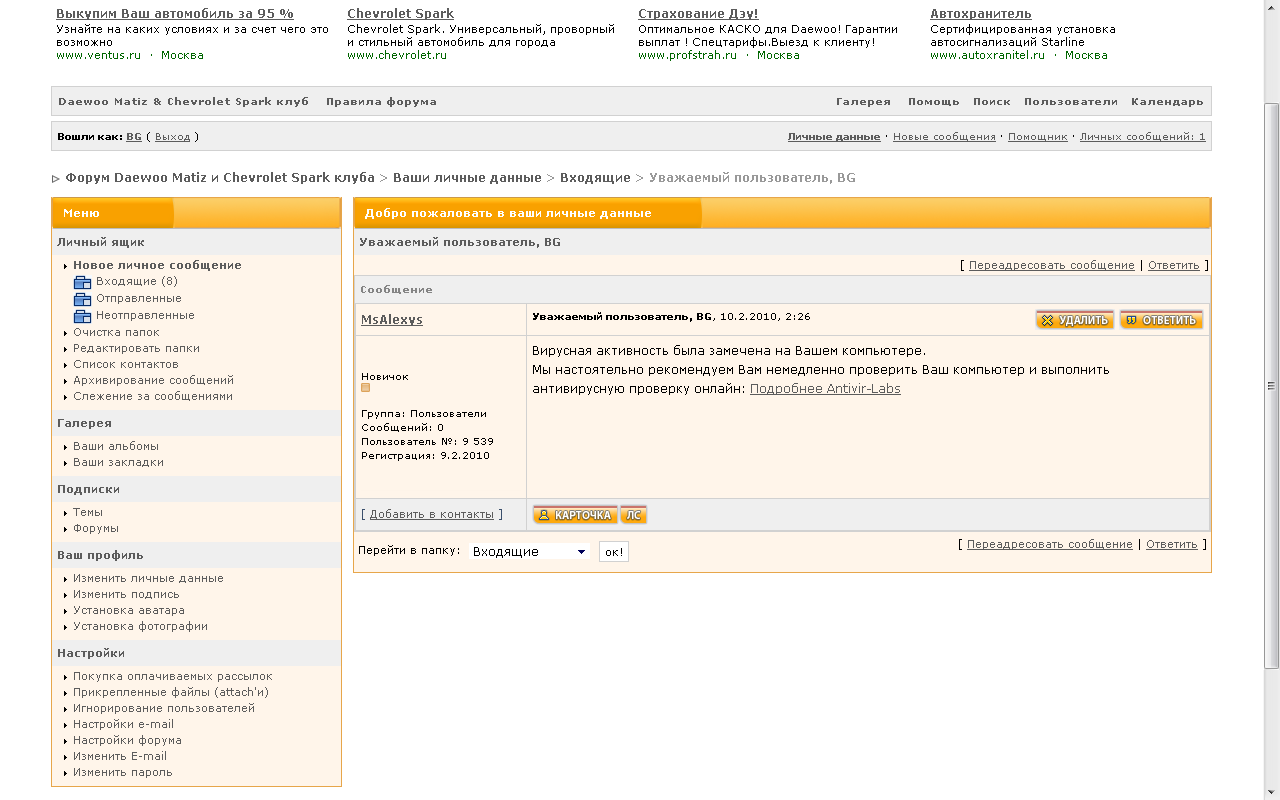Viewport: 1280px width, 800px height.
Task: Follow the Подробнее Antivir-Labs link
Action: click(825, 389)
